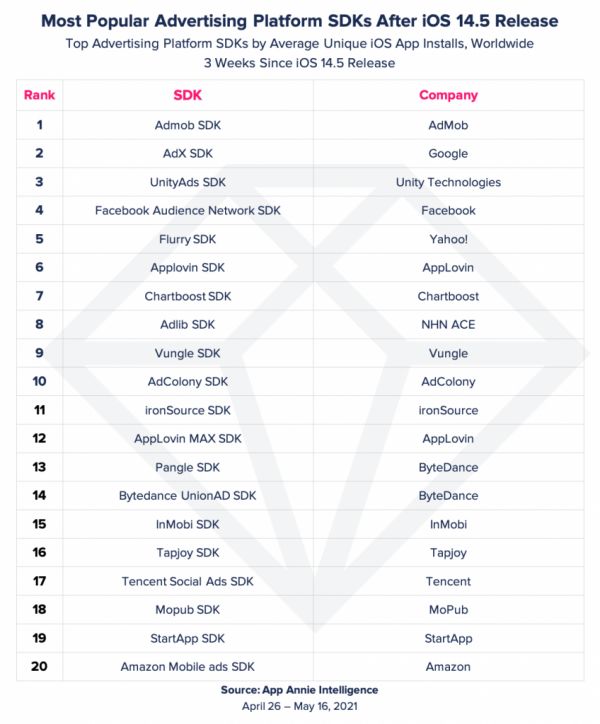This screenshot has width=600, height=724.
Task: Click the SDK column header
Action: [x=188, y=96]
